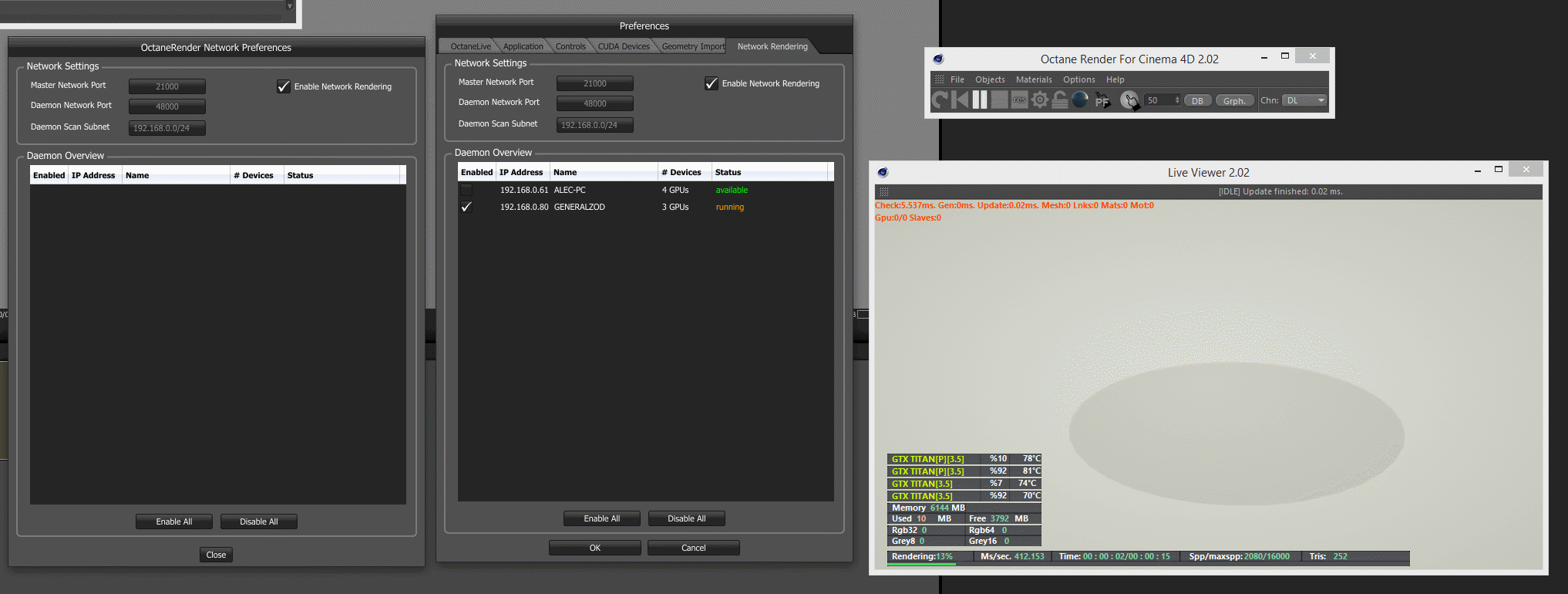
Task: Click the IP Address column header in Preferences
Action: pyautogui.click(x=521, y=172)
